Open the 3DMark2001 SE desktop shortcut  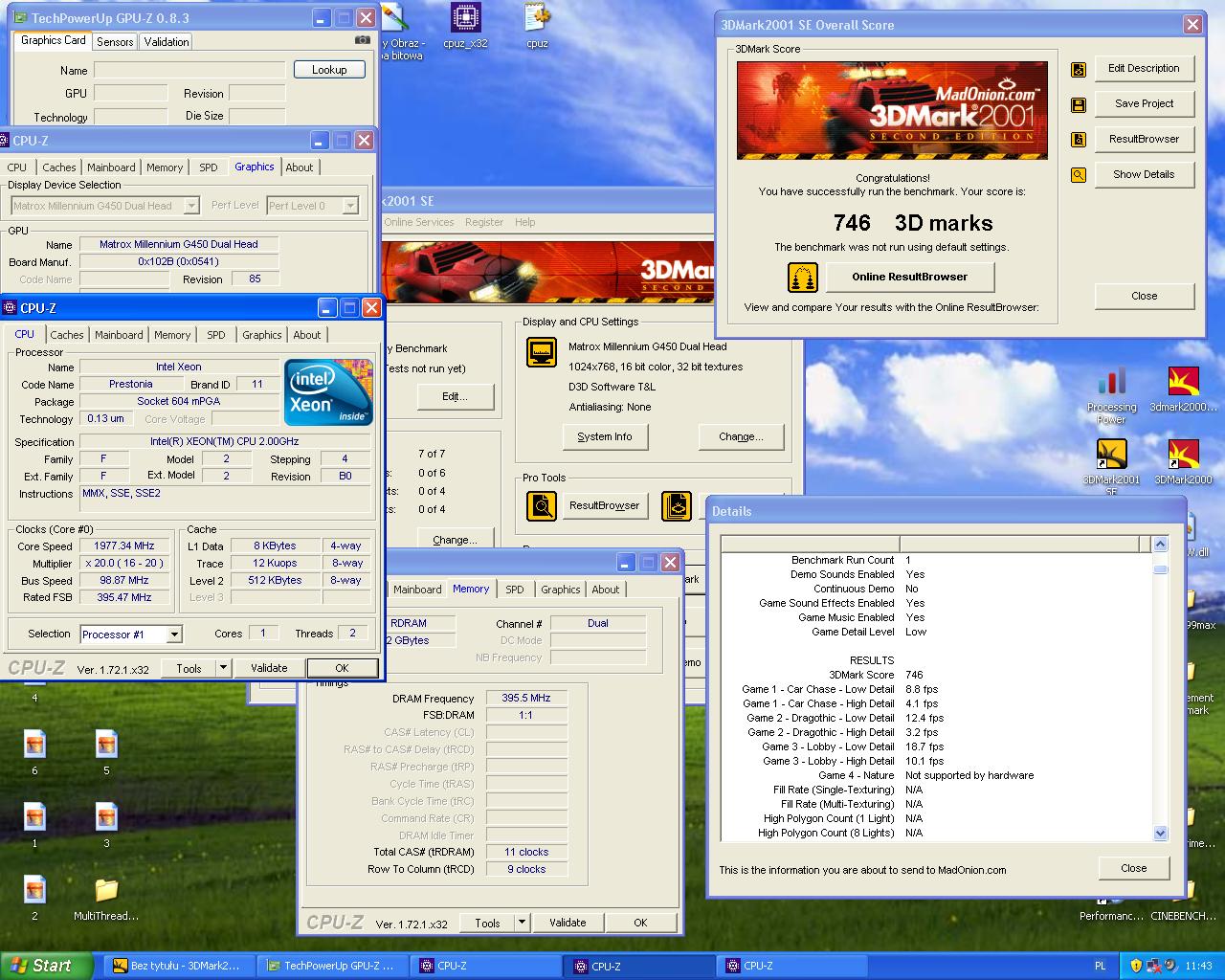(1111, 467)
